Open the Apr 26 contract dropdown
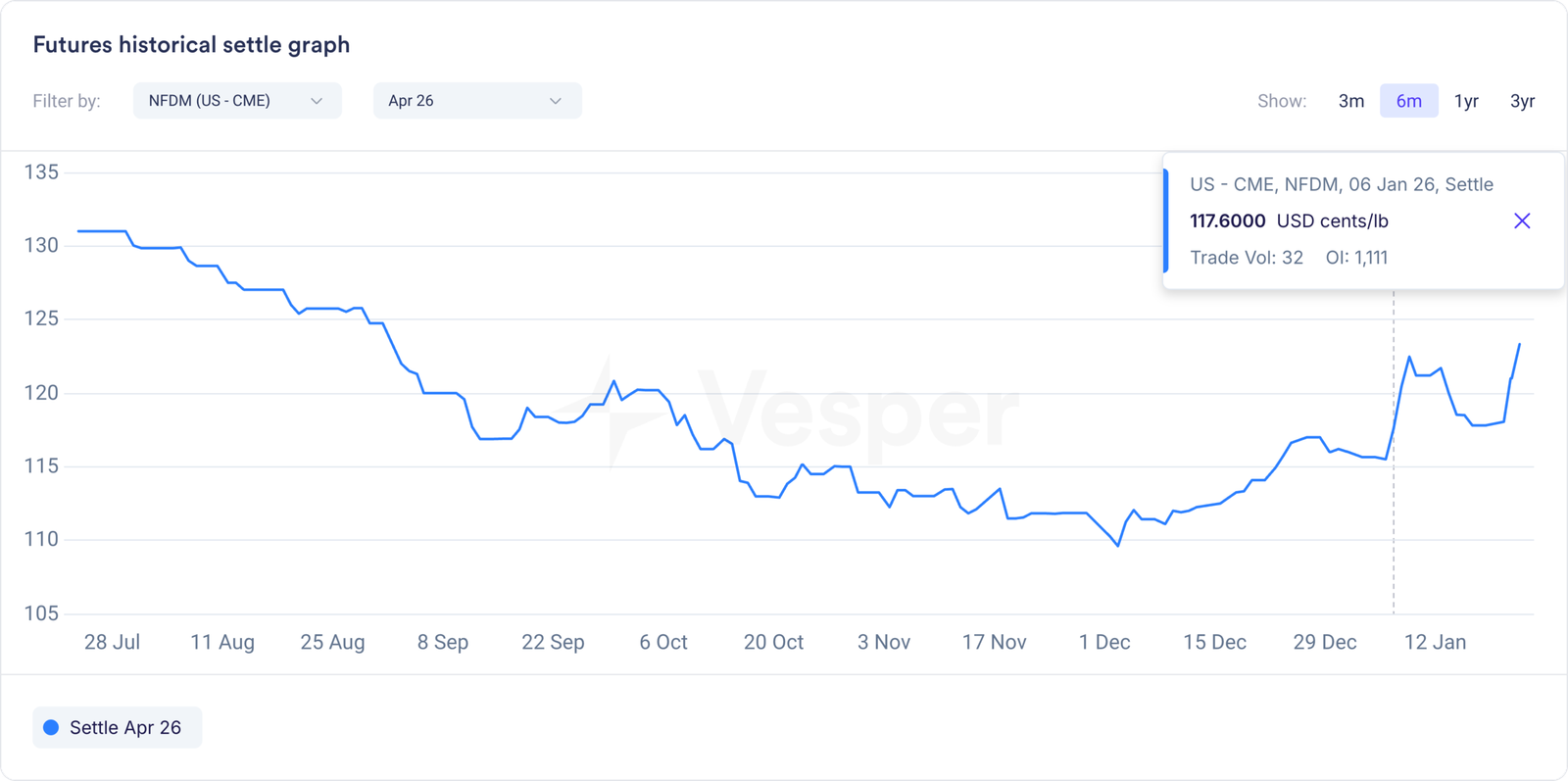The width and height of the screenshot is (1568, 781). (x=476, y=101)
